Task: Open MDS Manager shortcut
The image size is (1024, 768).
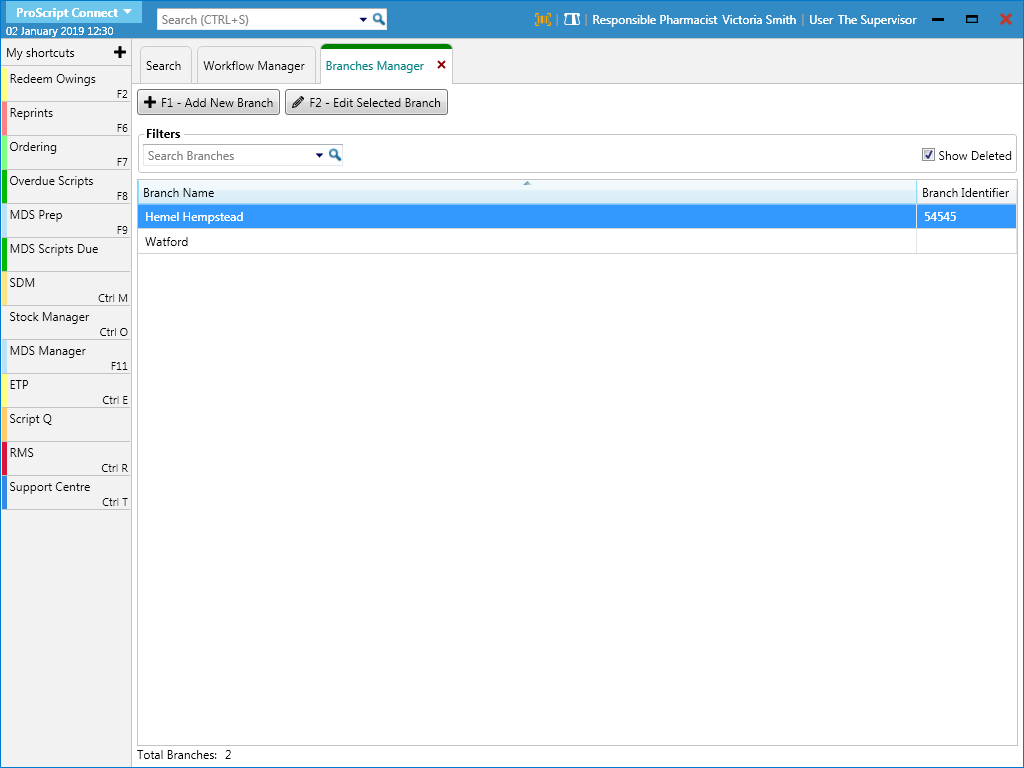Action: [67, 356]
